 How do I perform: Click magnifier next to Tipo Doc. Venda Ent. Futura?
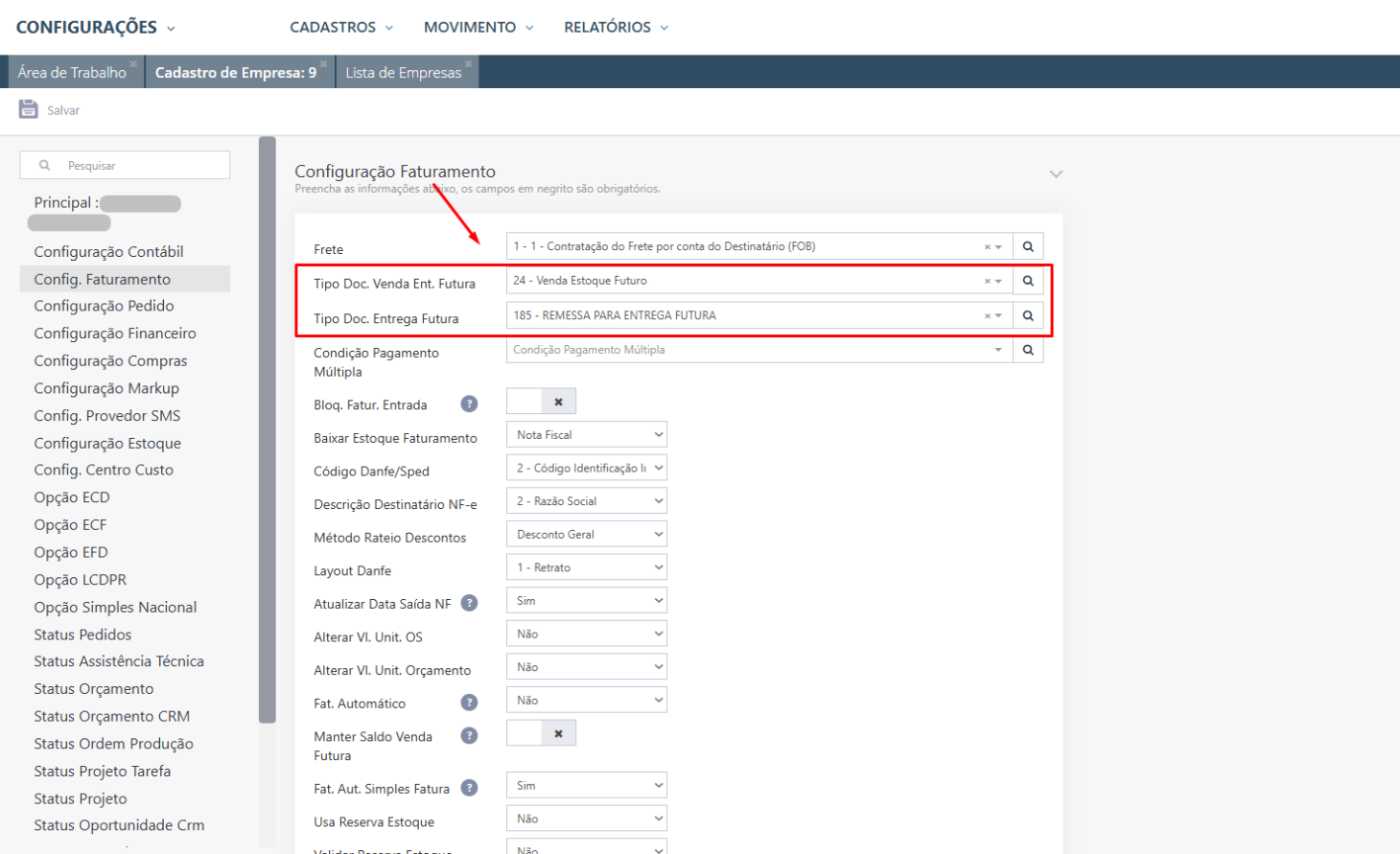1028,281
